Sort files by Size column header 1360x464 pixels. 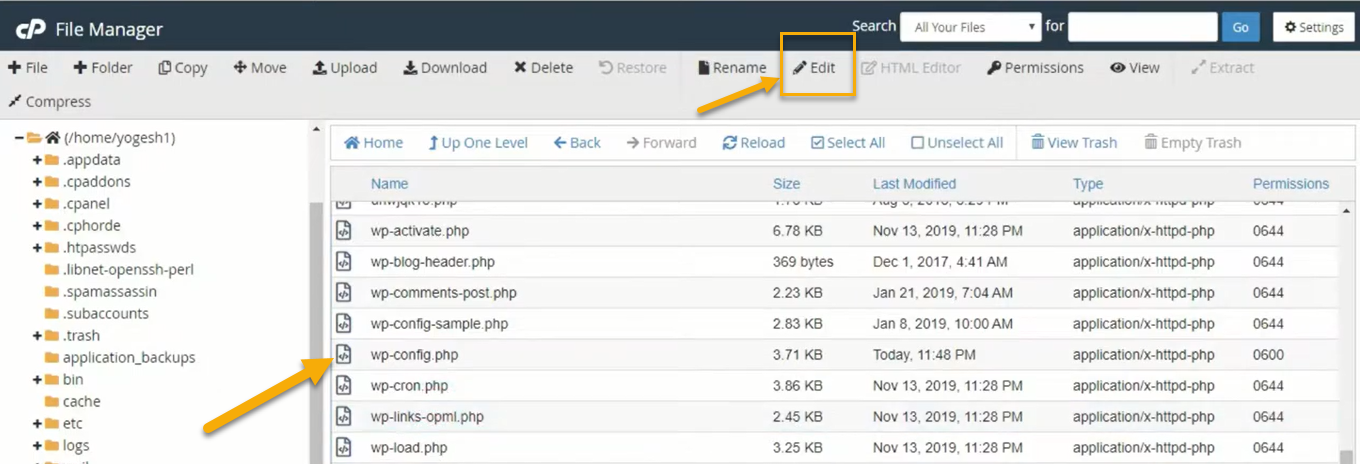[x=786, y=184]
